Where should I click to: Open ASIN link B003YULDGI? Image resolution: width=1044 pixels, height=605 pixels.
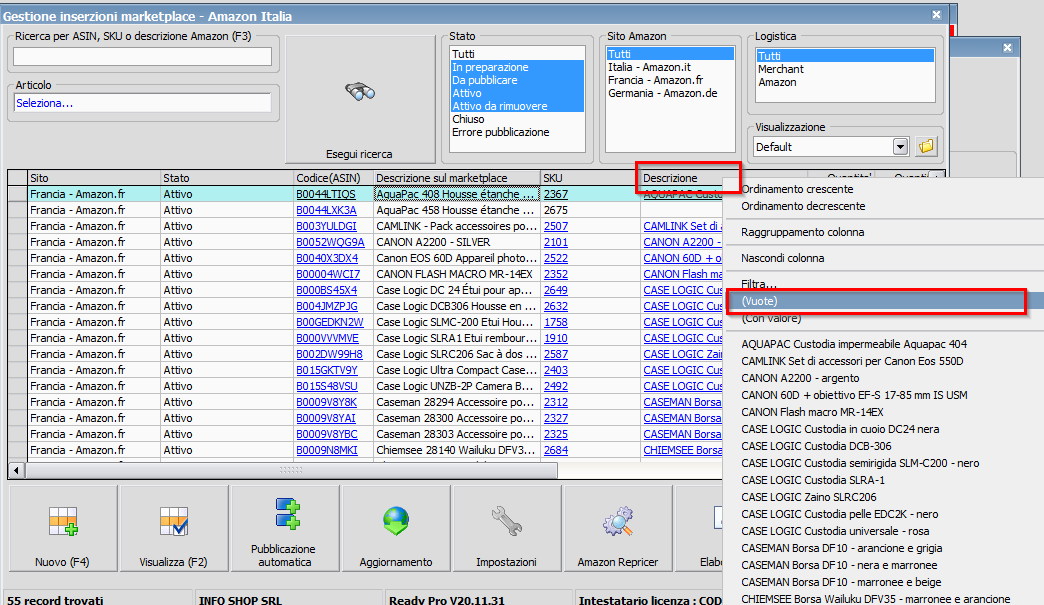(x=326, y=226)
